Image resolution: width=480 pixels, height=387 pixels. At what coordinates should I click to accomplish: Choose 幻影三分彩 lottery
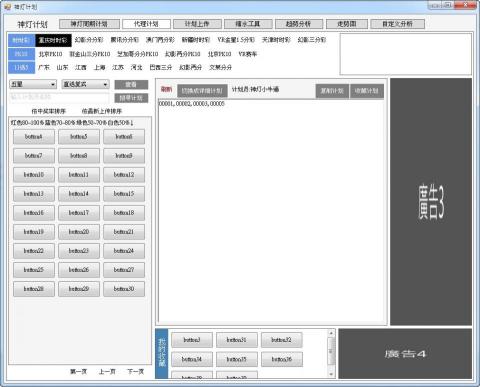pos(312,40)
